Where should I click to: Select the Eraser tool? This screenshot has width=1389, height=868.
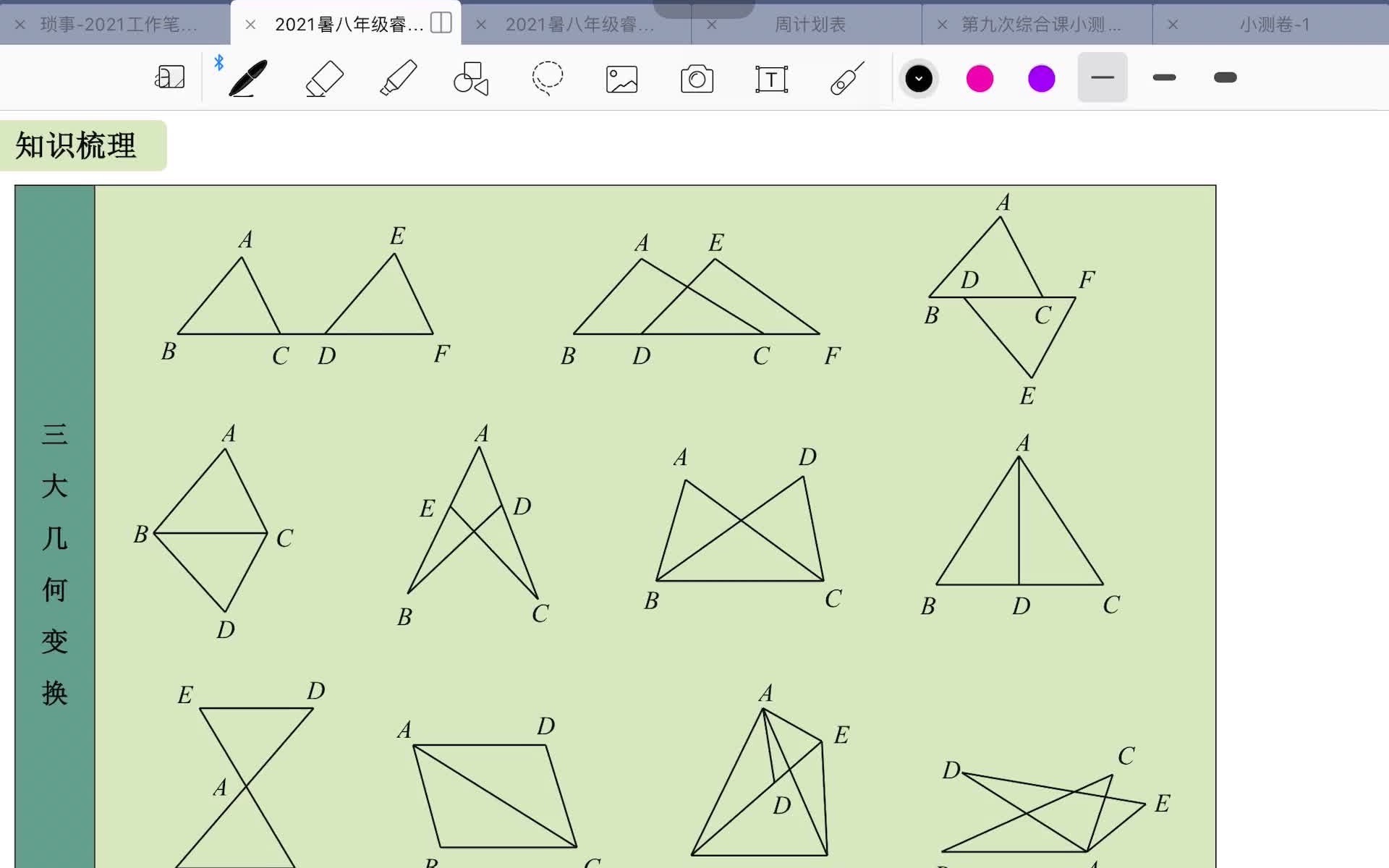[324, 78]
